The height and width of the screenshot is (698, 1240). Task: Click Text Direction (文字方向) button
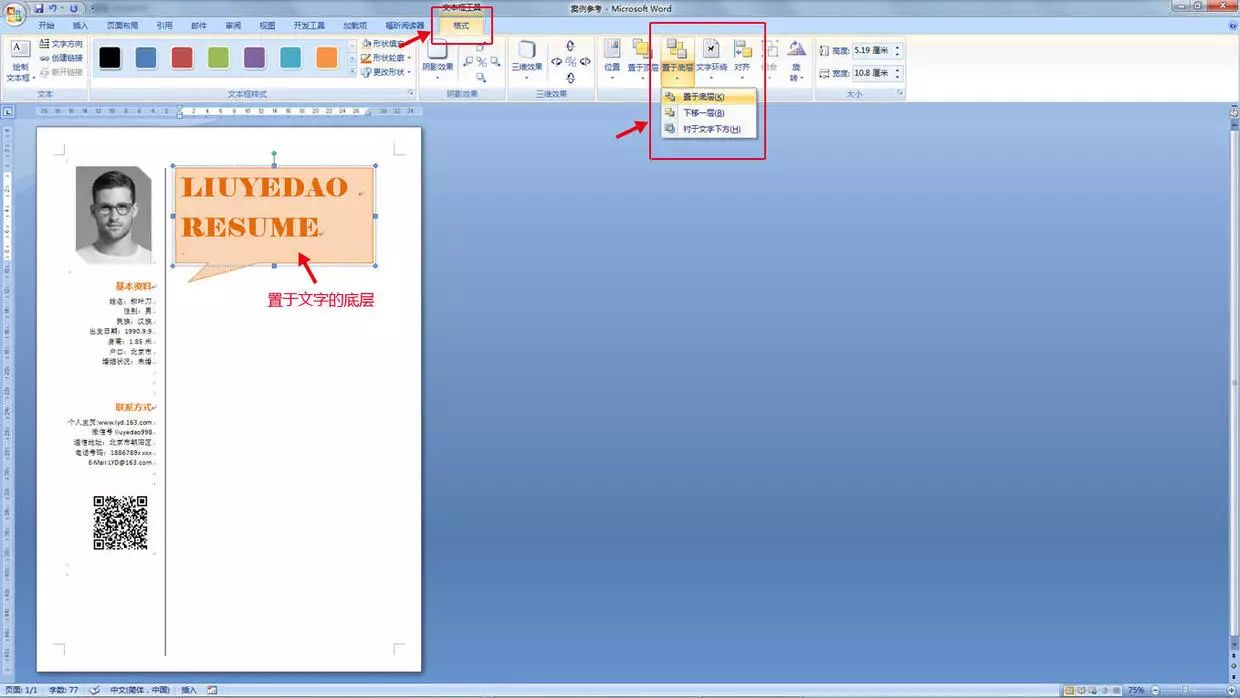tap(60, 44)
